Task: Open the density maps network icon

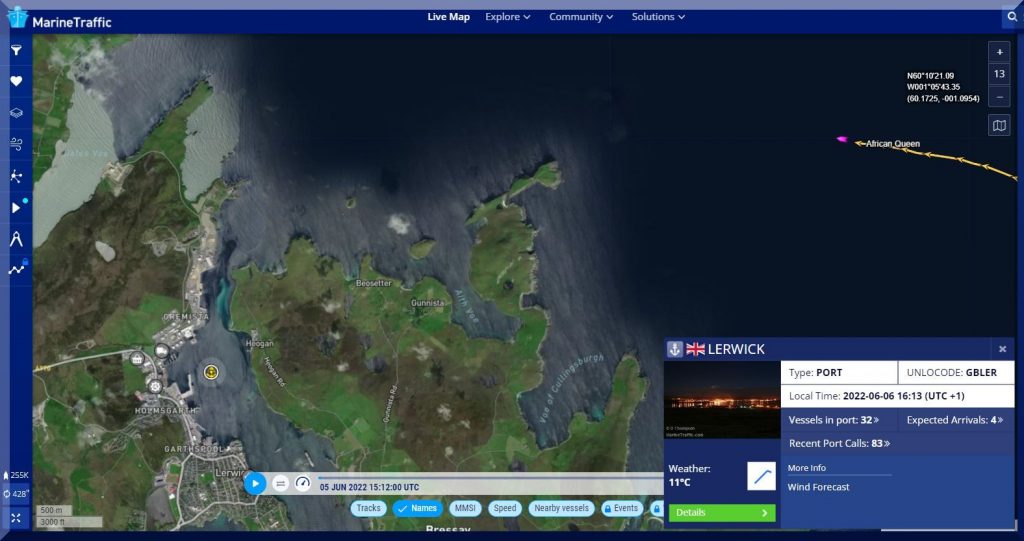Action: coord(16,176)
